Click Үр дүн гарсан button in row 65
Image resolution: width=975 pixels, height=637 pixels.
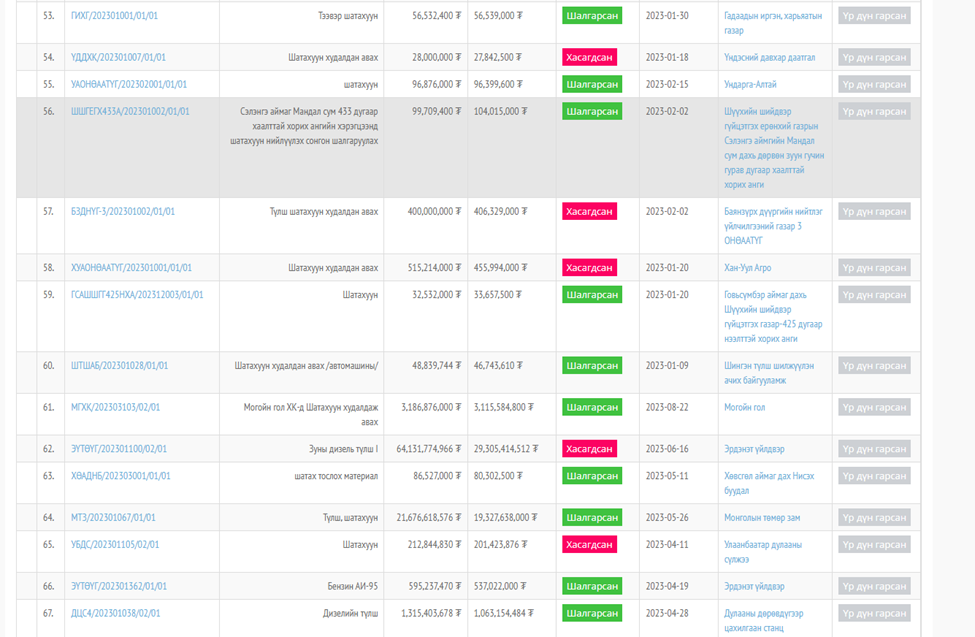[x=874, y=544]
